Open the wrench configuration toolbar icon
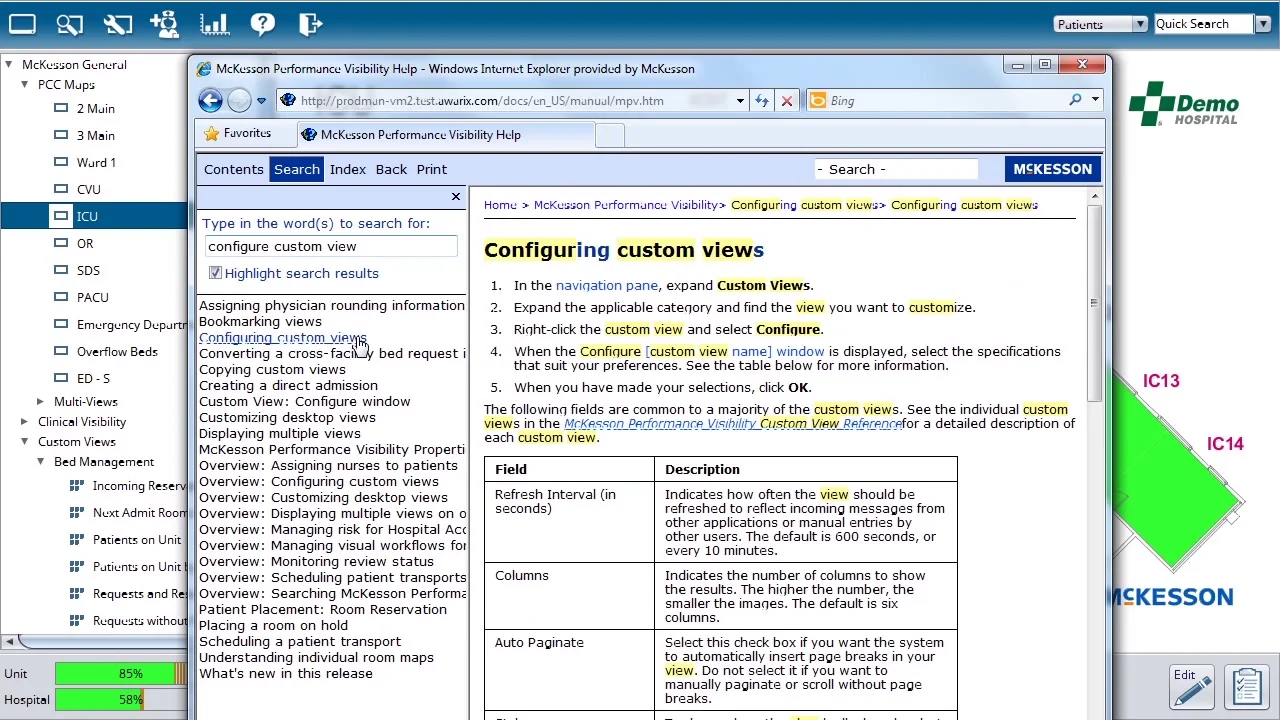The width and height of the screenshot is (1280, 720). tap(118, 23)
